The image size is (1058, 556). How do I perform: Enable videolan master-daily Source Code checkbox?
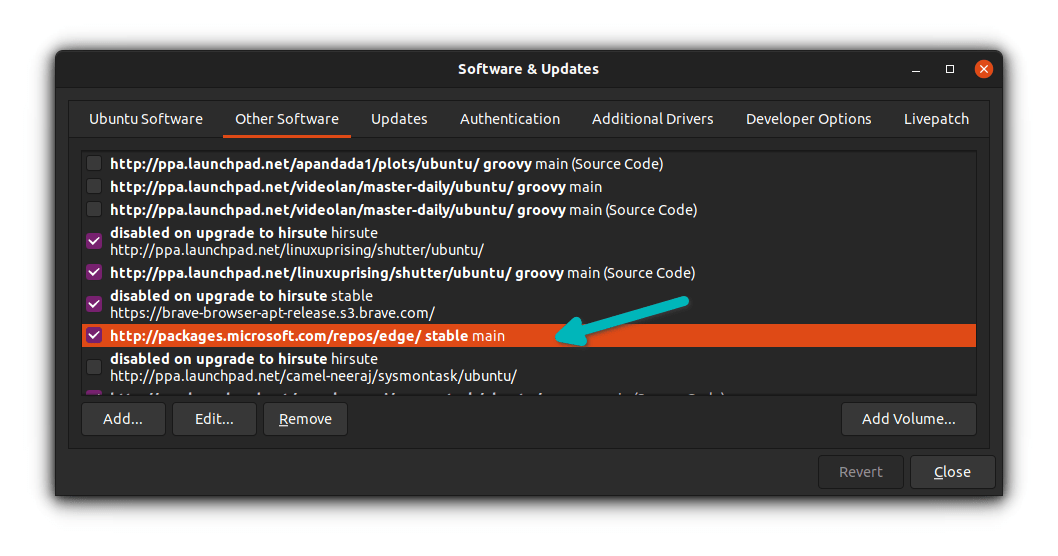click(94, 209)
